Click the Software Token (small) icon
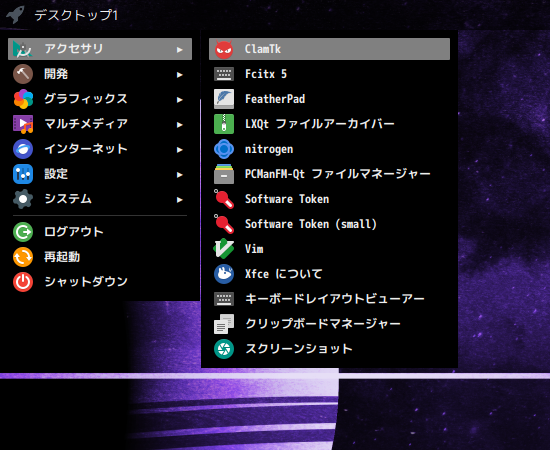Image resolution: width=550 pixels, height=450 pixels. click(224, 224)
